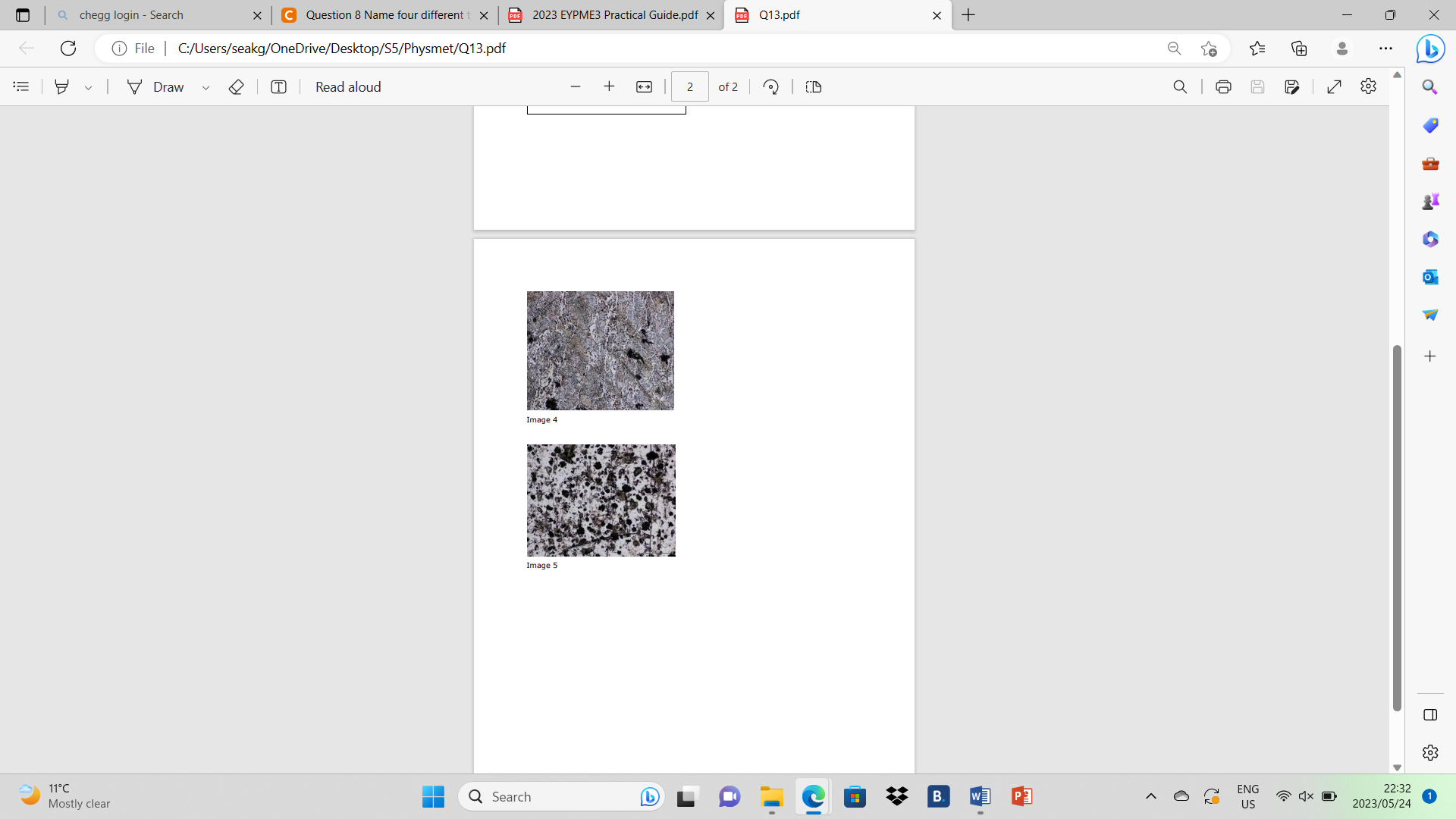Open the Draw pen options dropdown
Viewport: 1456px width, 819px height.
(206, 86)
